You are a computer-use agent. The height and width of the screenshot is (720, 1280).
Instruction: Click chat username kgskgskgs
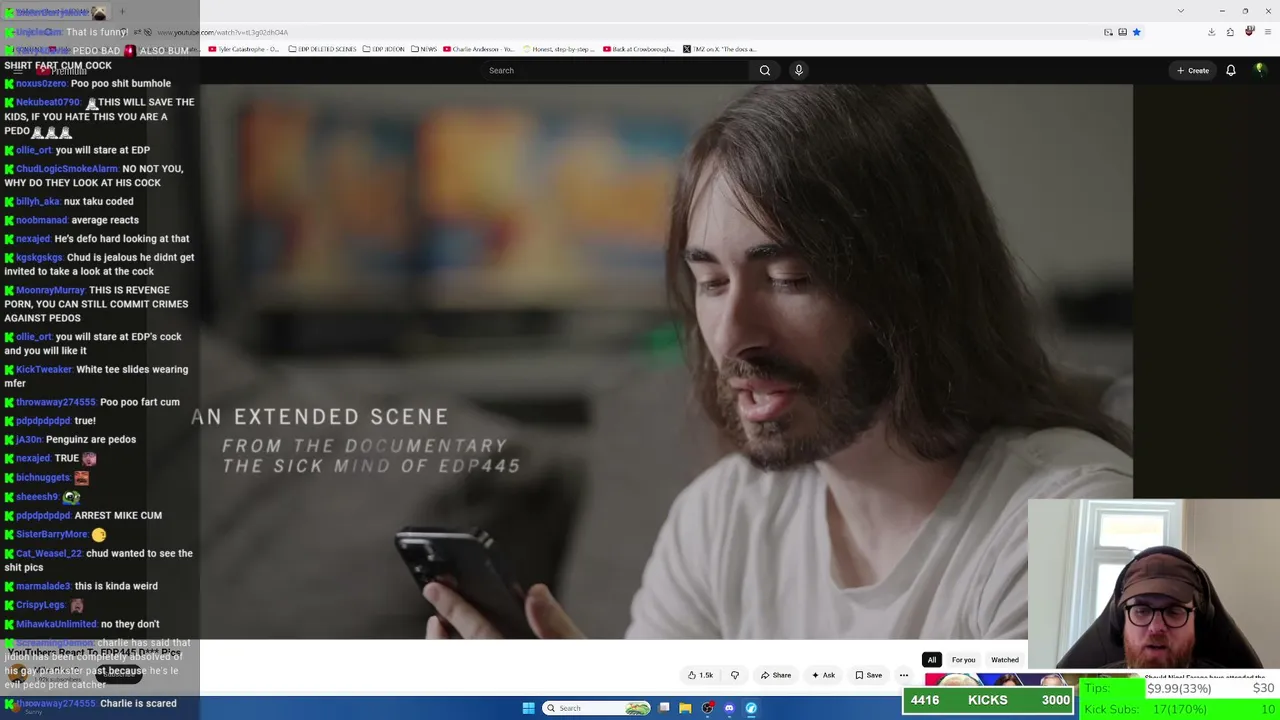(x=39, y=257)
